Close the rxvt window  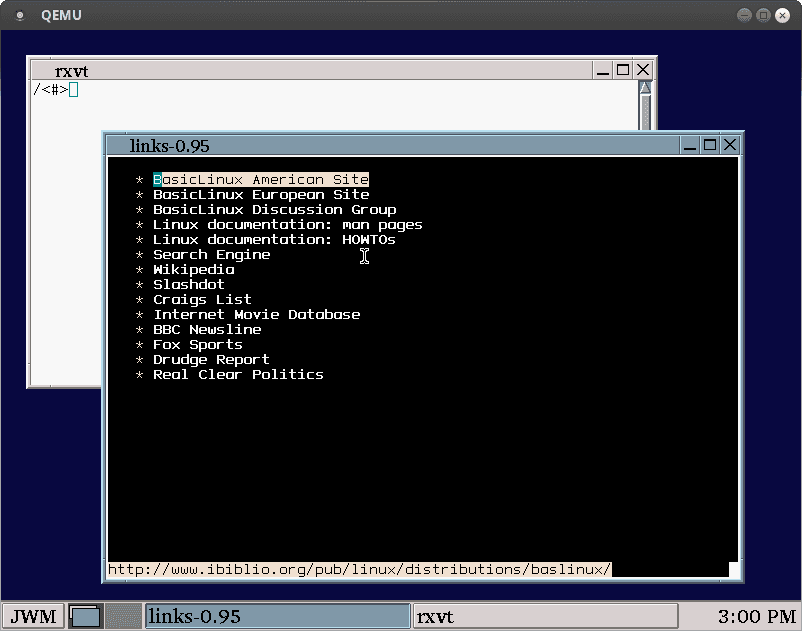pos(643,70)
